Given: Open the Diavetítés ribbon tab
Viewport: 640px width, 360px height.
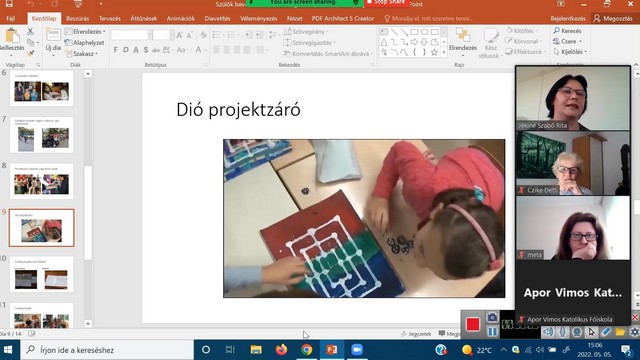Looking at the screenshot, I should (x=217, y=18).
